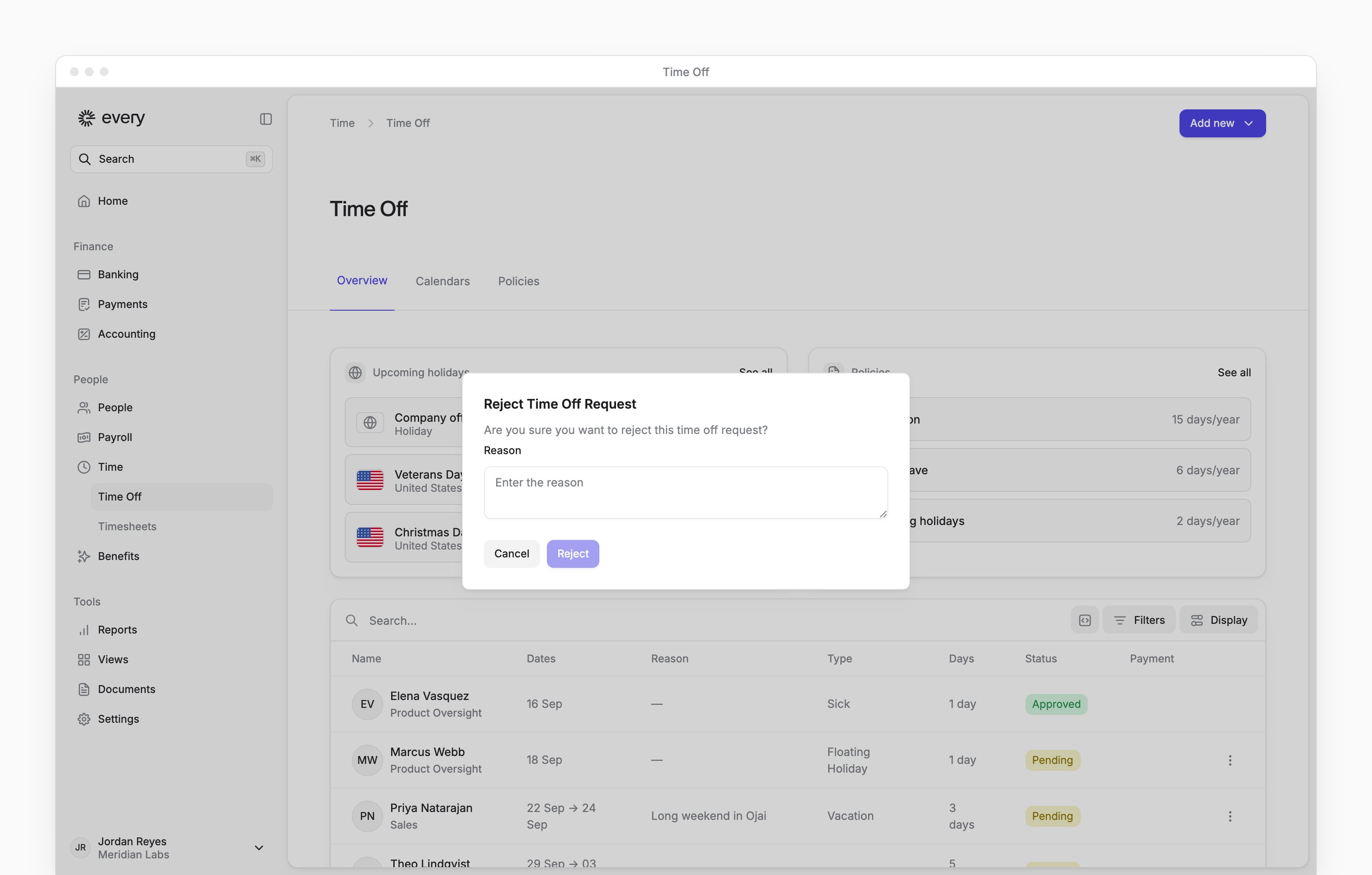Open the Display options
Viewport: 1372px width, 875px height.
click(1218, 620)
